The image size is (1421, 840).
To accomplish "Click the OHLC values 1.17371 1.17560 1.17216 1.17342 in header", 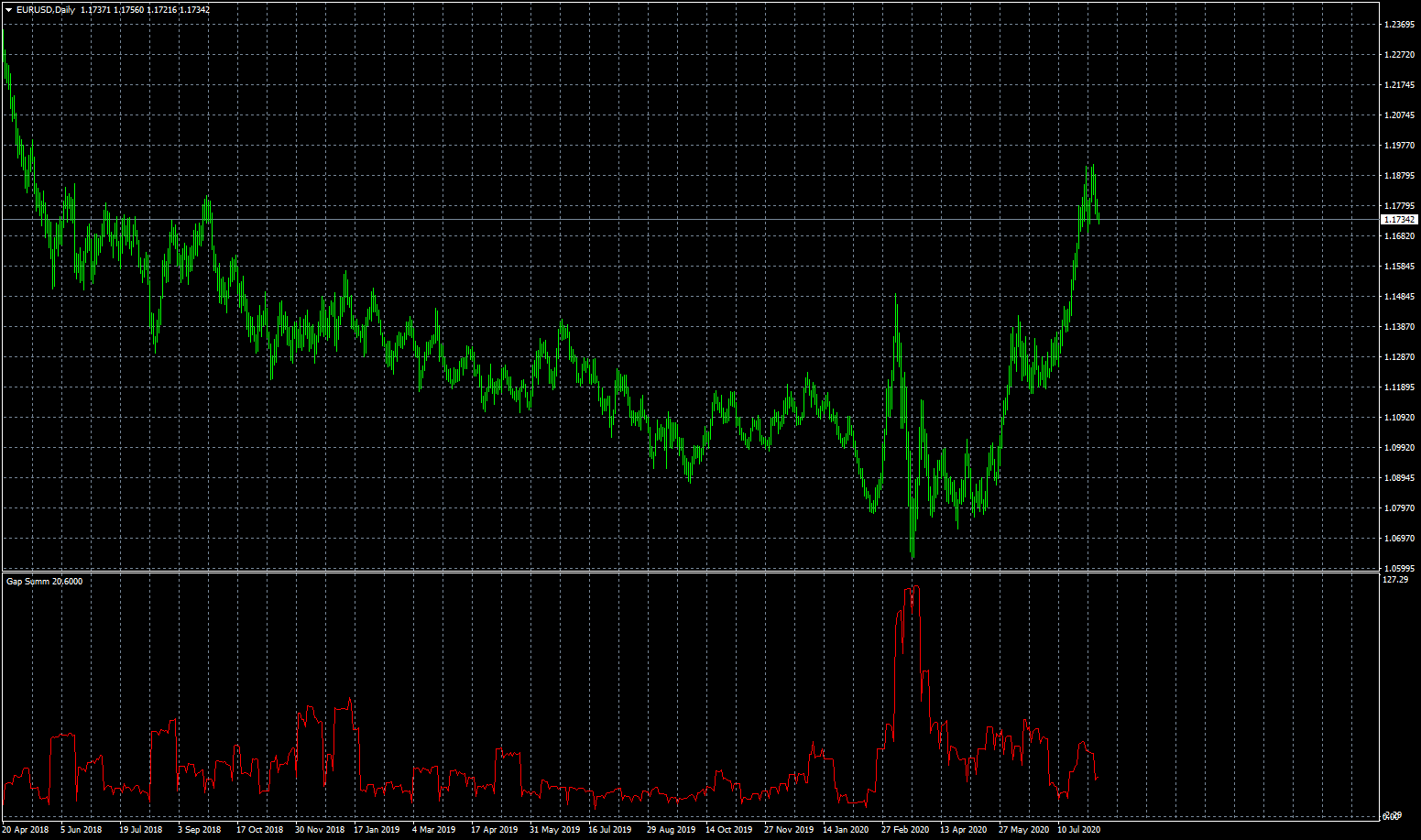I will pyautogui.click(x=145, y=10).
